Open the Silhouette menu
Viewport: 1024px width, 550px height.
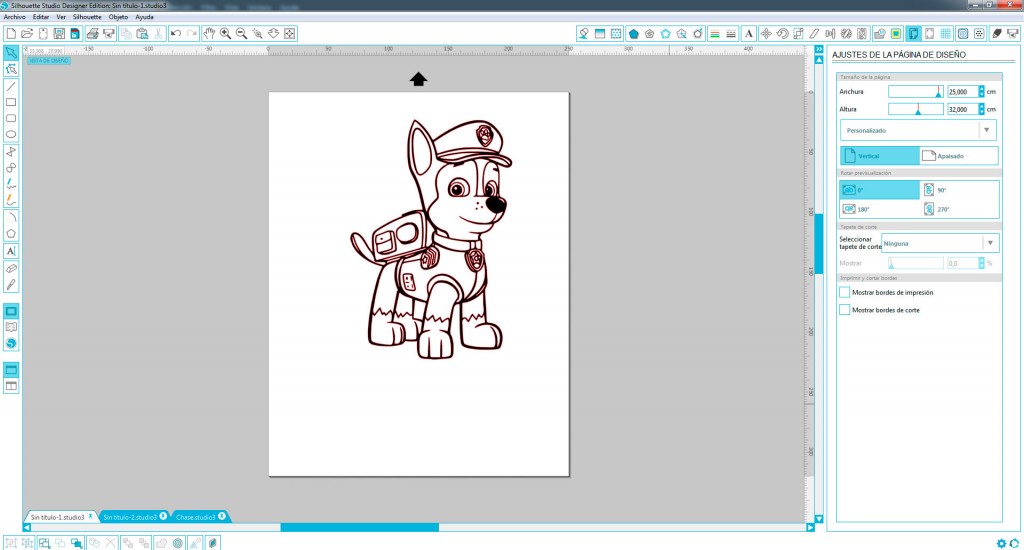click(87, 17)
